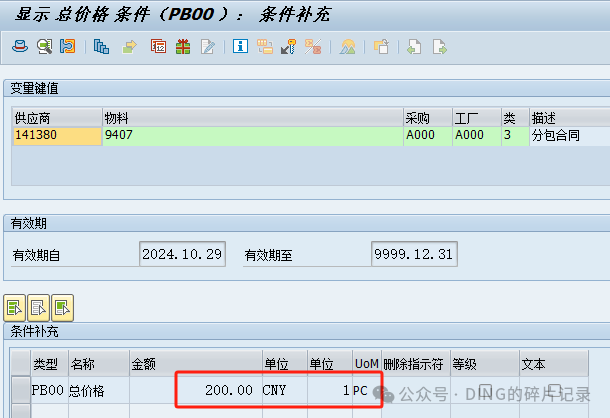The width and height of the screenshot is (610, 418).
Task: Click the PB00 condition type cell
Action: [48, 390]
